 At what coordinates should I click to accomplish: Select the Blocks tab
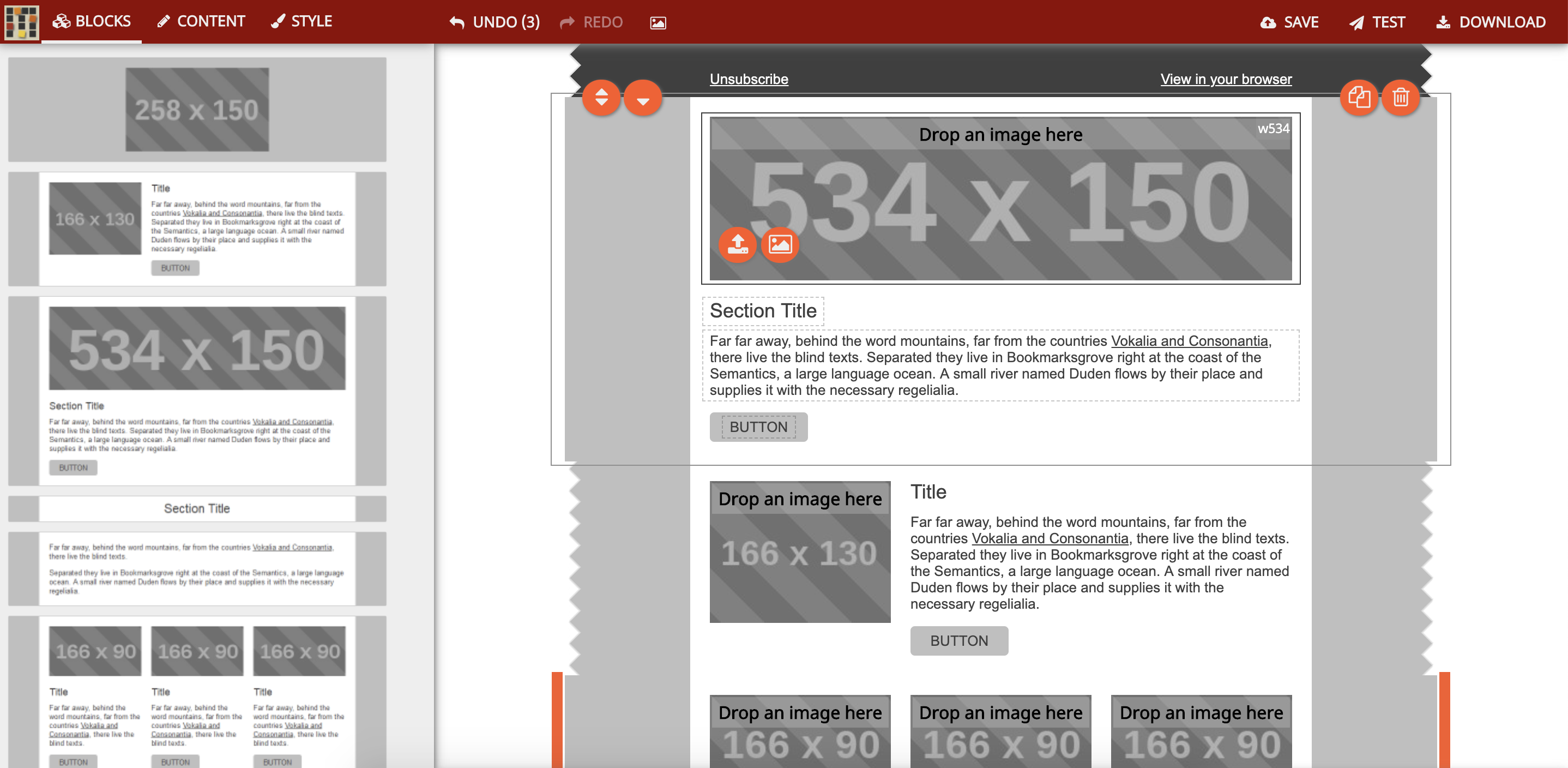click(91, 22)
